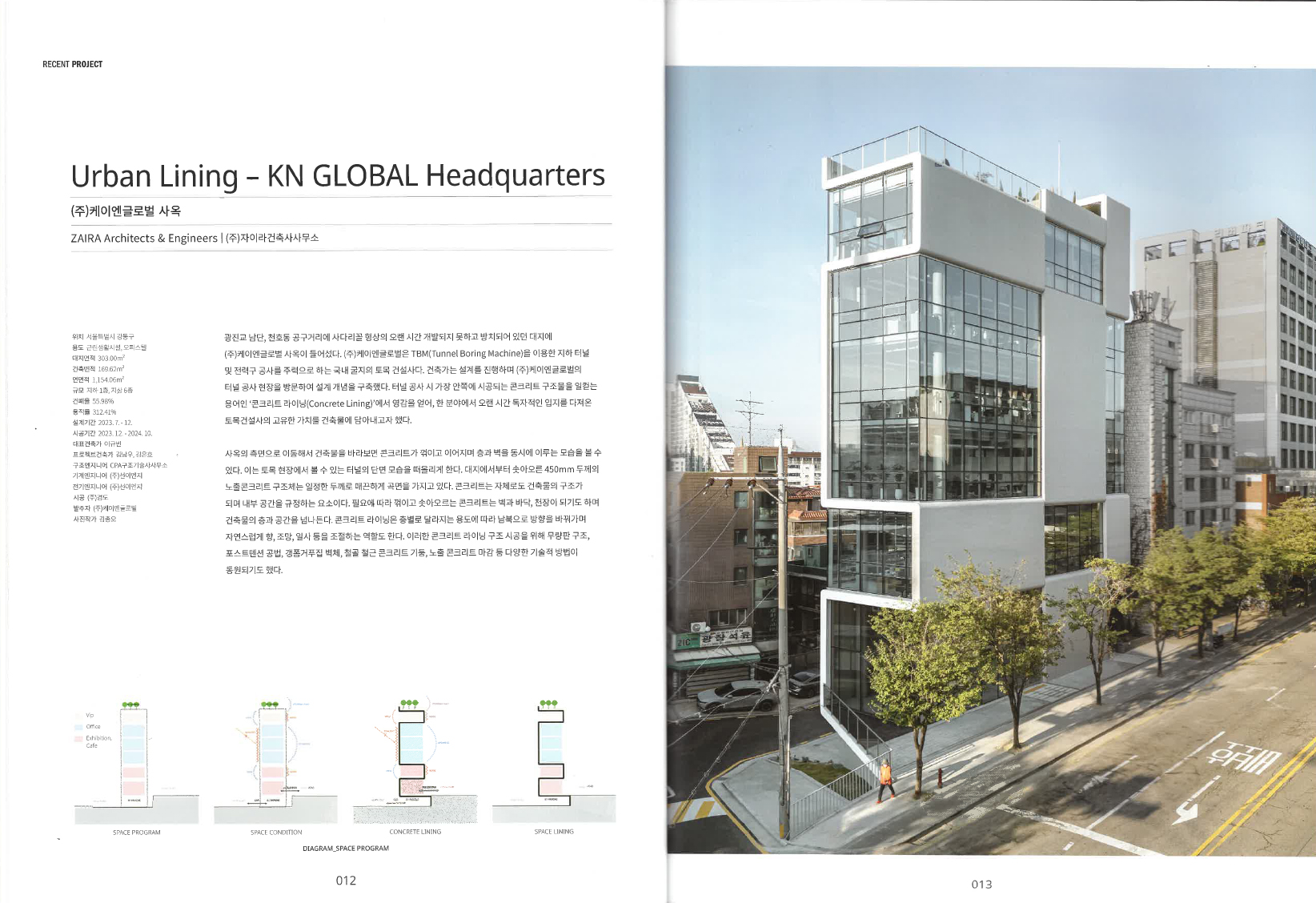Click the '위치 서울특별시 강동구' line
Viewport: 1316px width, 903px height.
103,337
